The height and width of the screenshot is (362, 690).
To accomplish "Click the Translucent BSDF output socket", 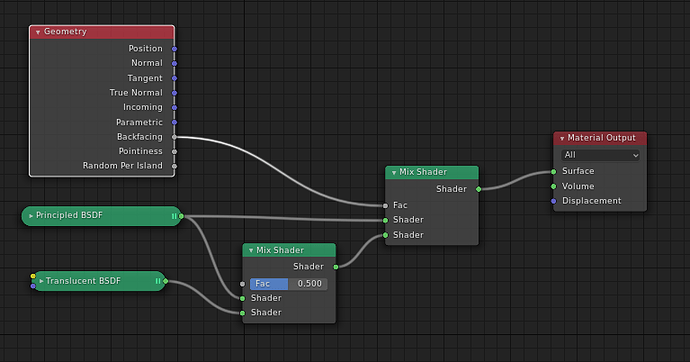I will (165, 281).
